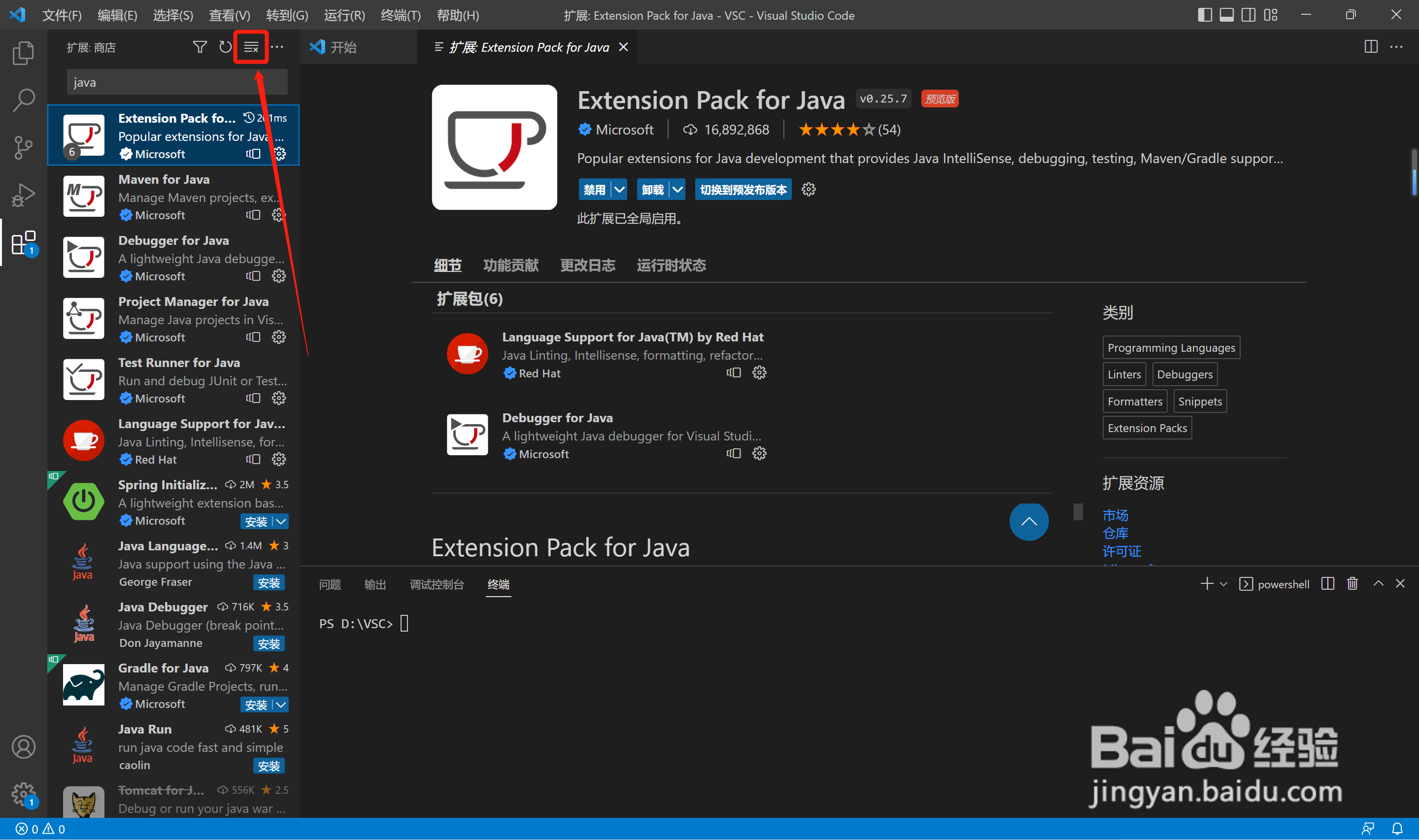The width and height of the screenshot is (1419, 840).
Task: Split the editor to the right
Action: point(1370,47)
